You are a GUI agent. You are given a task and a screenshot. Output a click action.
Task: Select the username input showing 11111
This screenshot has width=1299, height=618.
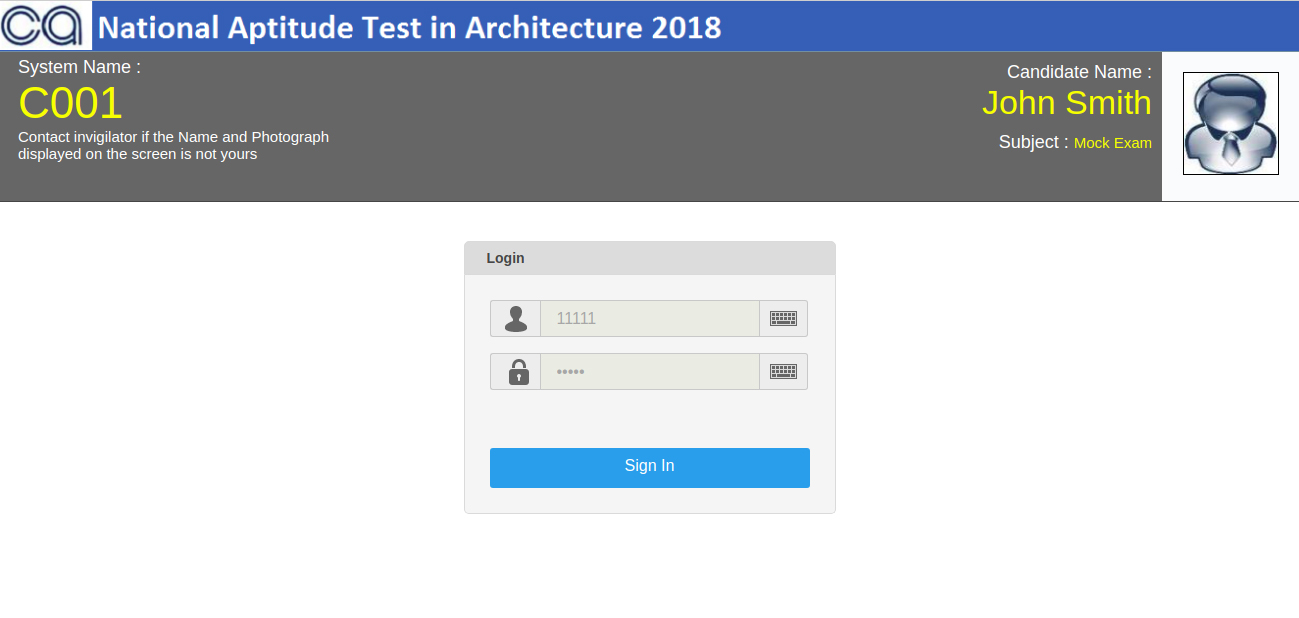point(650,318)
